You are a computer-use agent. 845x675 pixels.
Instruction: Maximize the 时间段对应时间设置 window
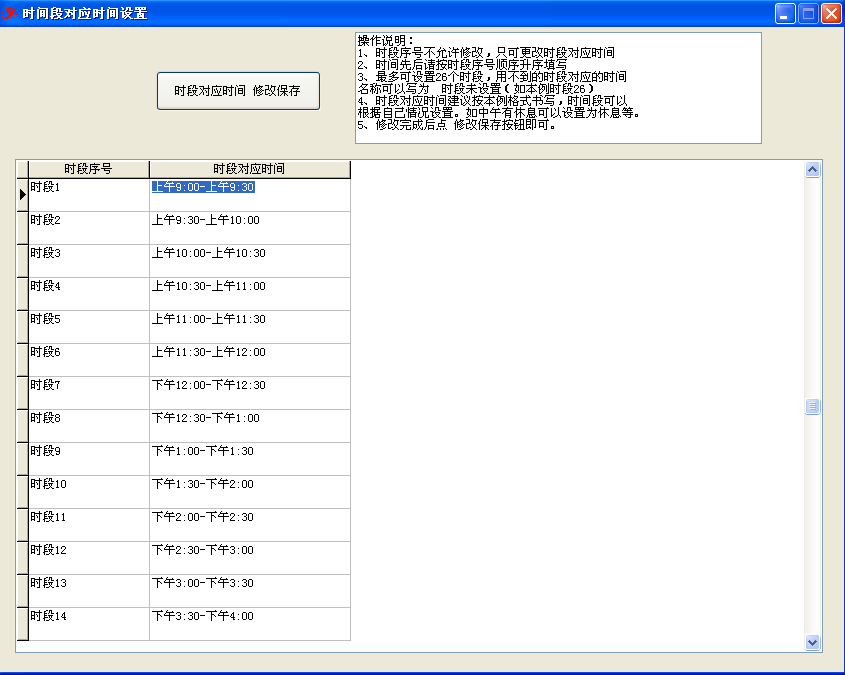(x=808, y=13)
